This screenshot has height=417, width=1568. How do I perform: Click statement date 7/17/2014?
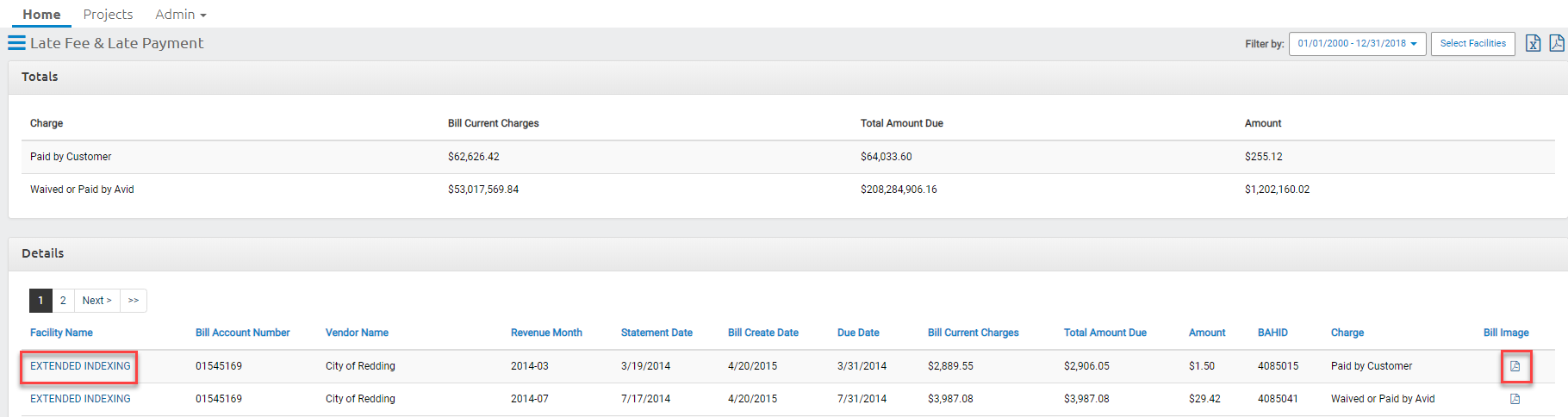pyautogui.click(x=645, y=399)
